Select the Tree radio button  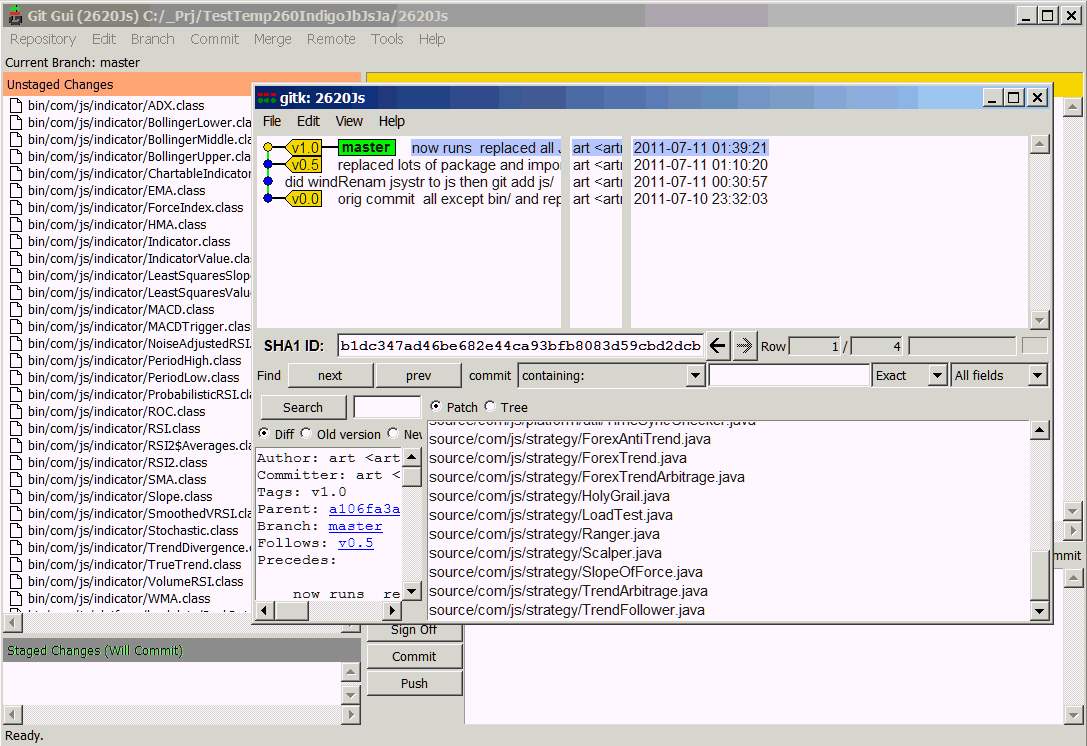pyautogui.click(x=490, y=406)
